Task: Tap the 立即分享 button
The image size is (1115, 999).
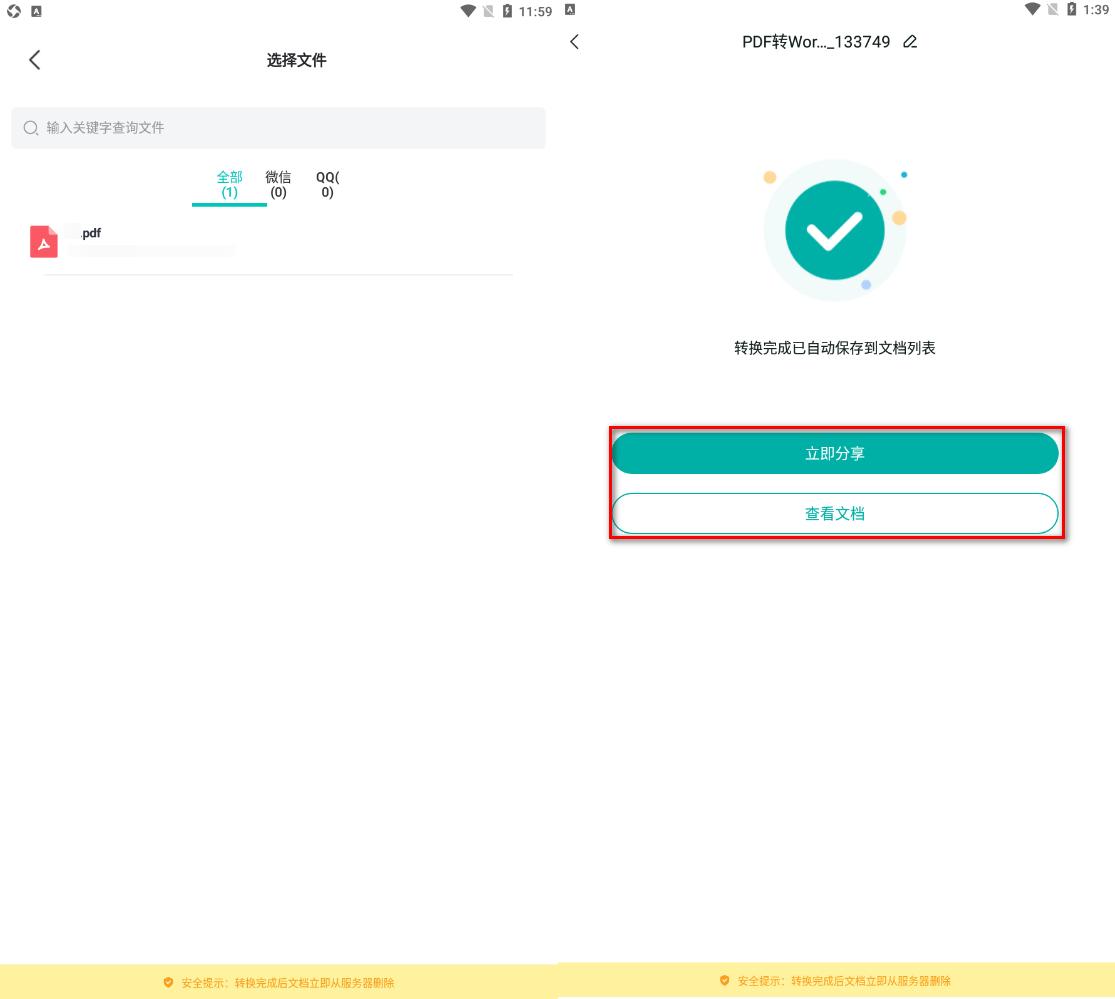Action: [x=835, y=454]
